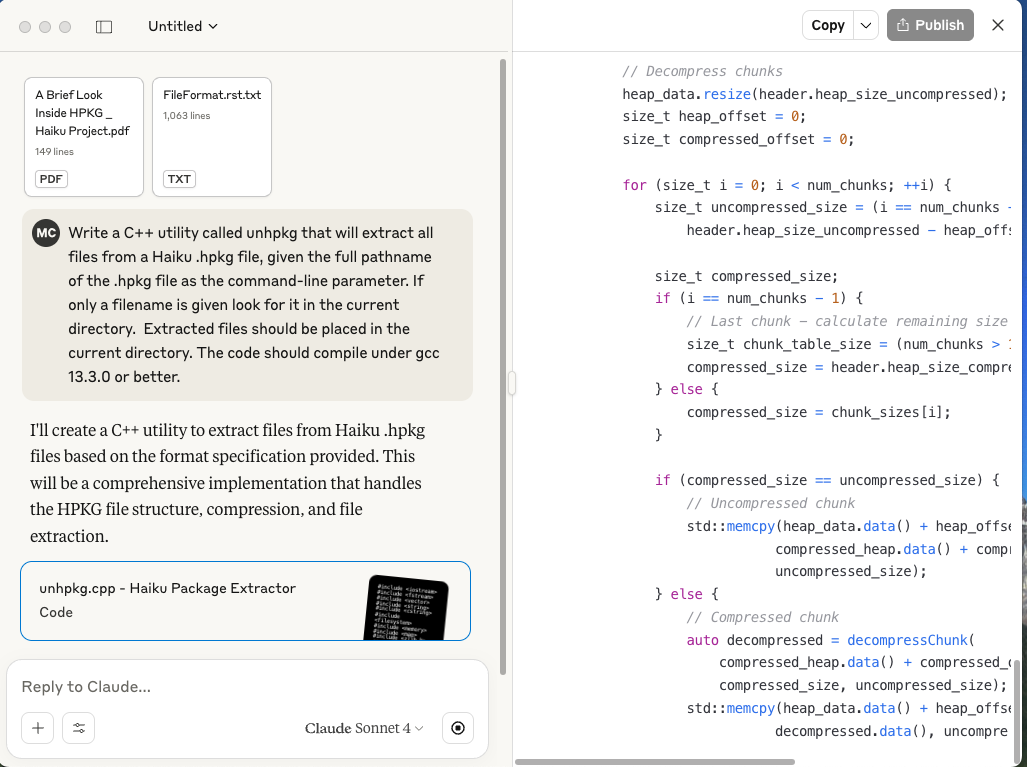Expand the Copy options chevron
This screenshot has width=1027, height=767.
tap(866, 26)
